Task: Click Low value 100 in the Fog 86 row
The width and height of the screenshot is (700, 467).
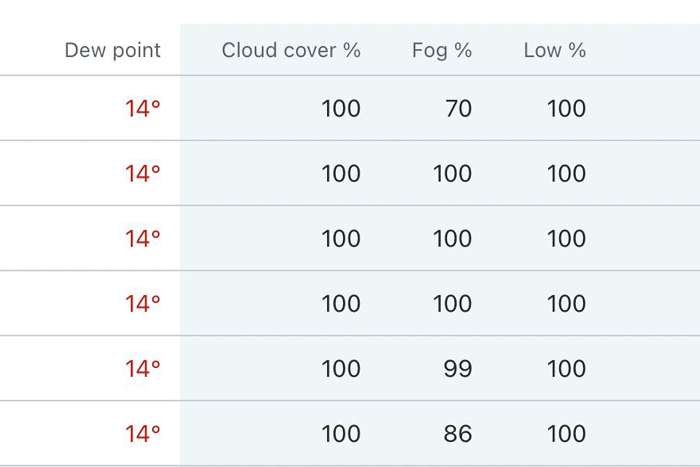Action: tap(566, 434)
